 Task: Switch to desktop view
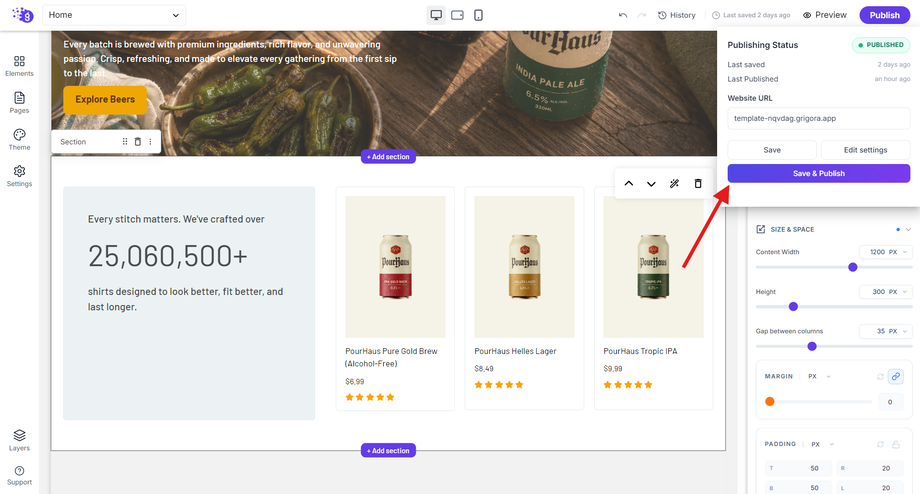point(436,15)
